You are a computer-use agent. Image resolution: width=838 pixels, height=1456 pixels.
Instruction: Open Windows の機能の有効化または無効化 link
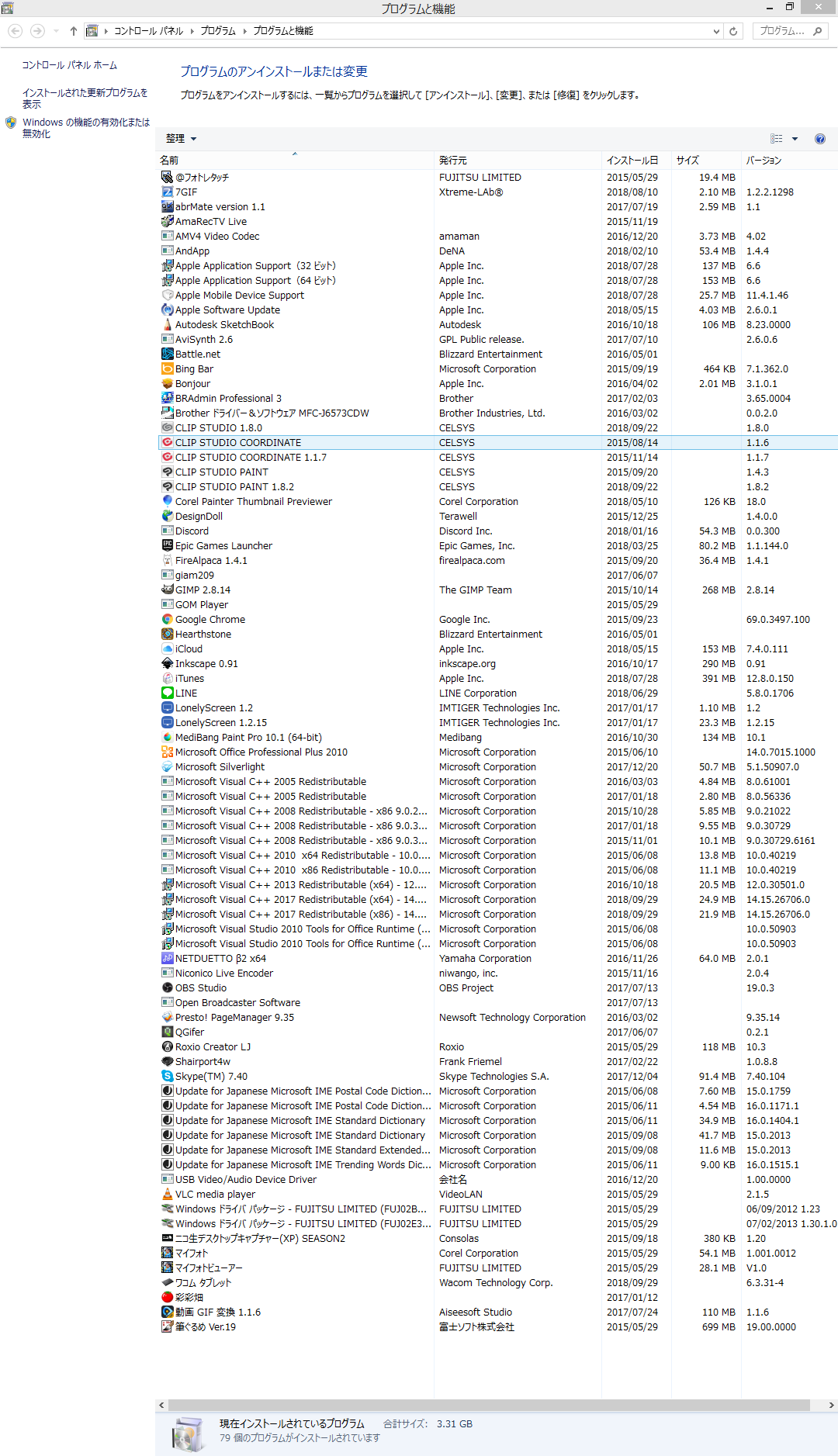85,128
